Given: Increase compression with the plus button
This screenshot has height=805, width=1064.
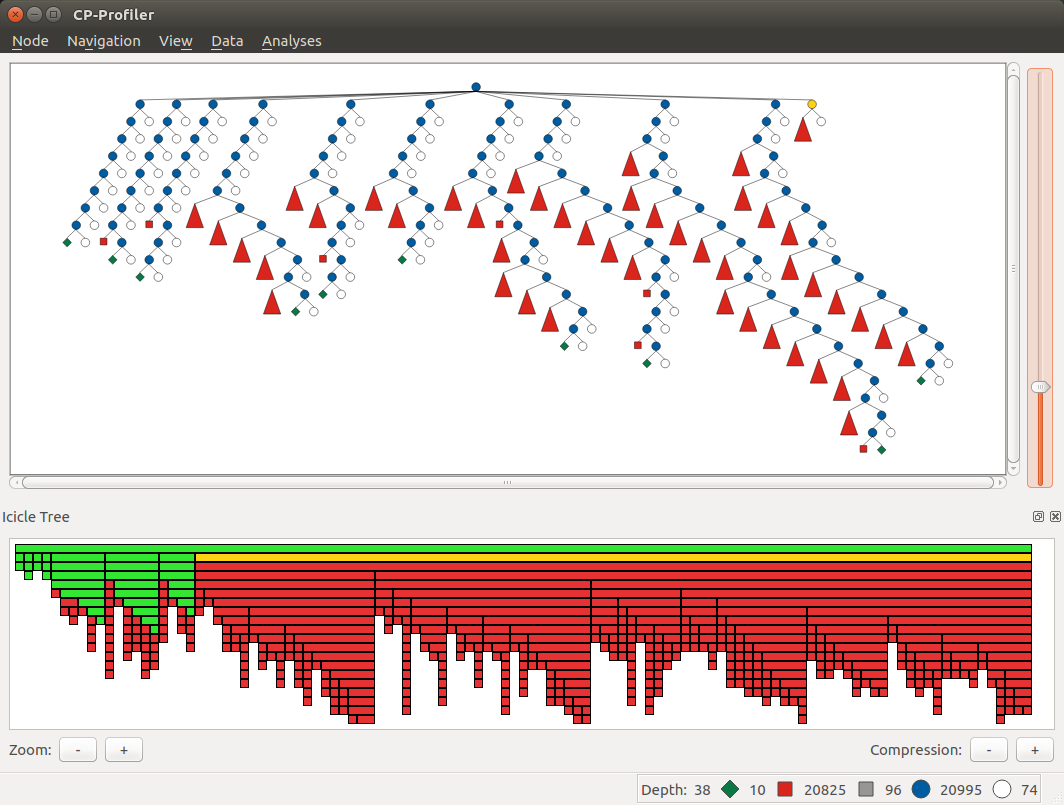Looking at the screenshot, I should coord(1035,750).
